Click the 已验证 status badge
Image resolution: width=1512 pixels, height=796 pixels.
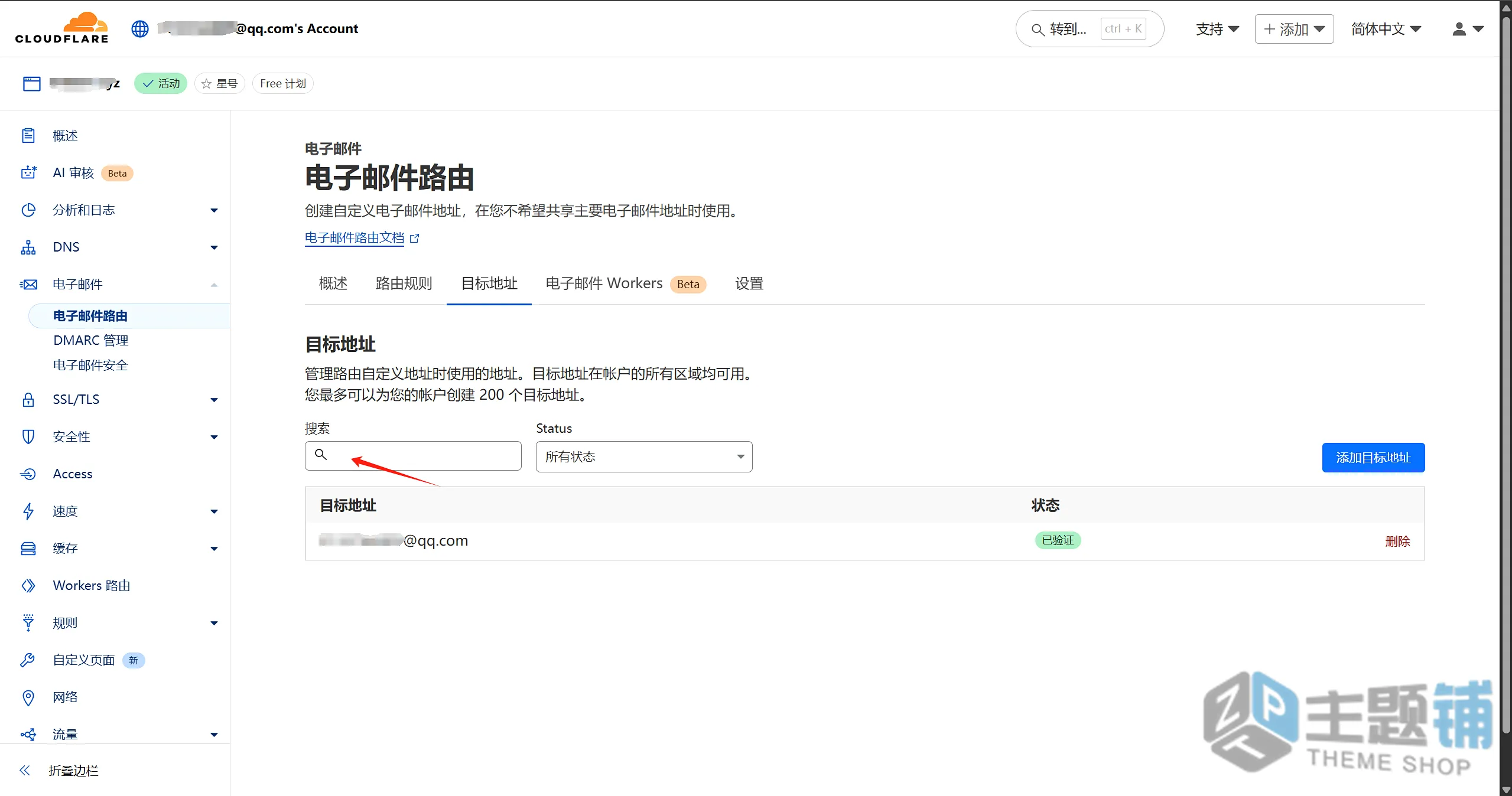1058,541
